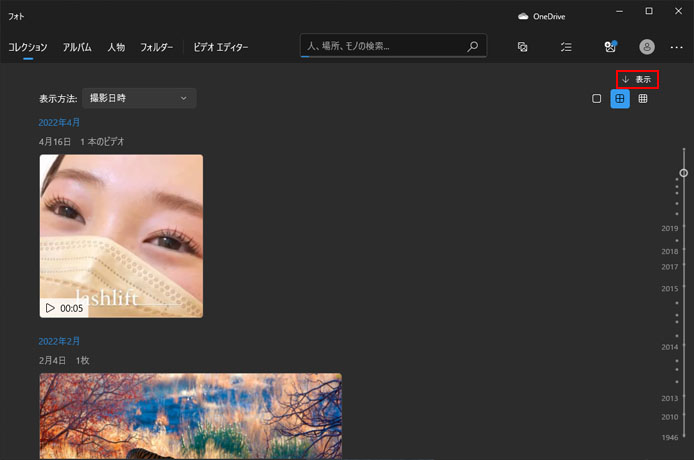
Task: Jump to 2014 on the timeline
Action: tap(670, 347)
